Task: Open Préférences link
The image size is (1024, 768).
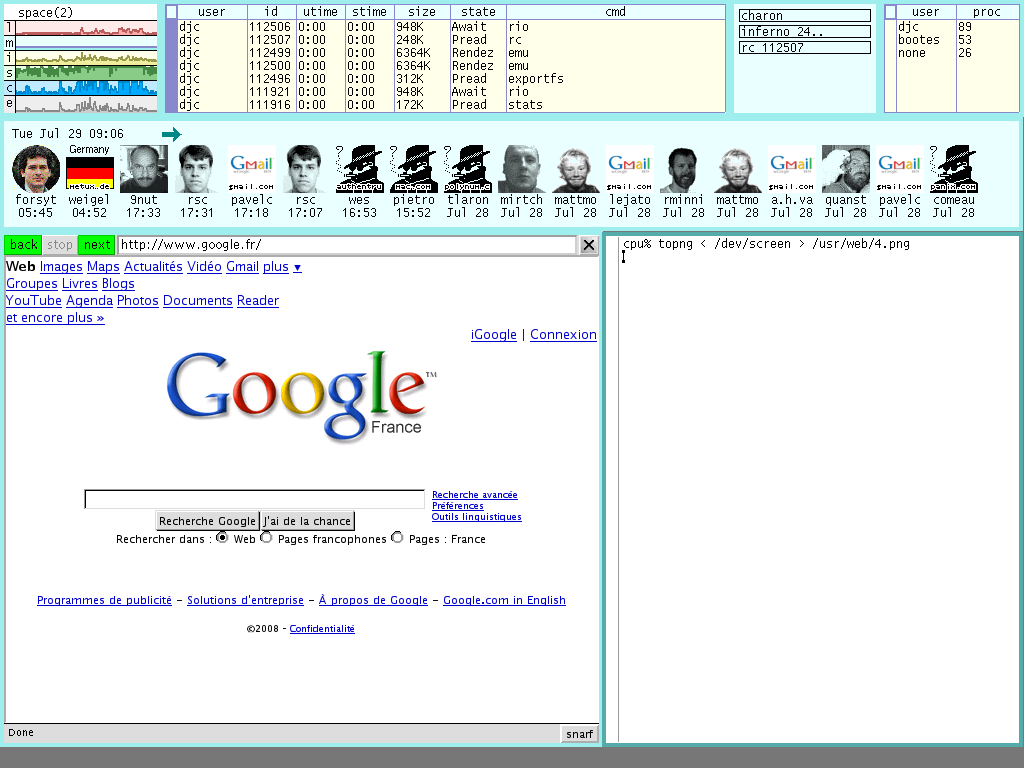Action: (458, 506)
